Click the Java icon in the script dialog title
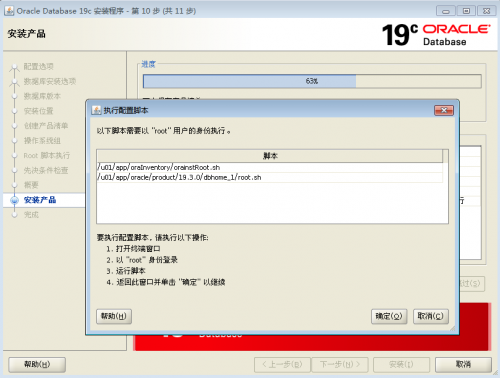Image resolution: width=500 pixels, height=378 pixels. [x=96, y=110]
